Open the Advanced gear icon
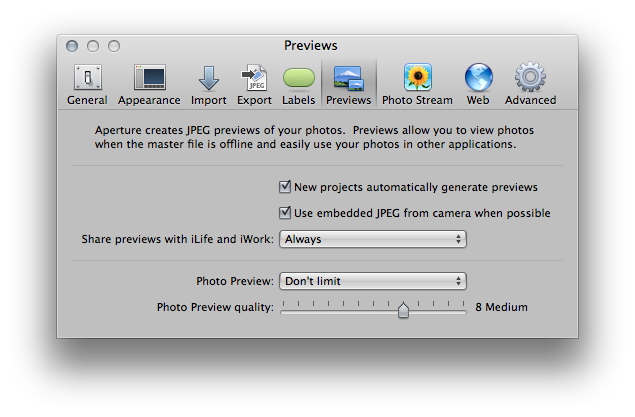Image resolution: width=635 pixels, height=417 pixels. [530, 77]
